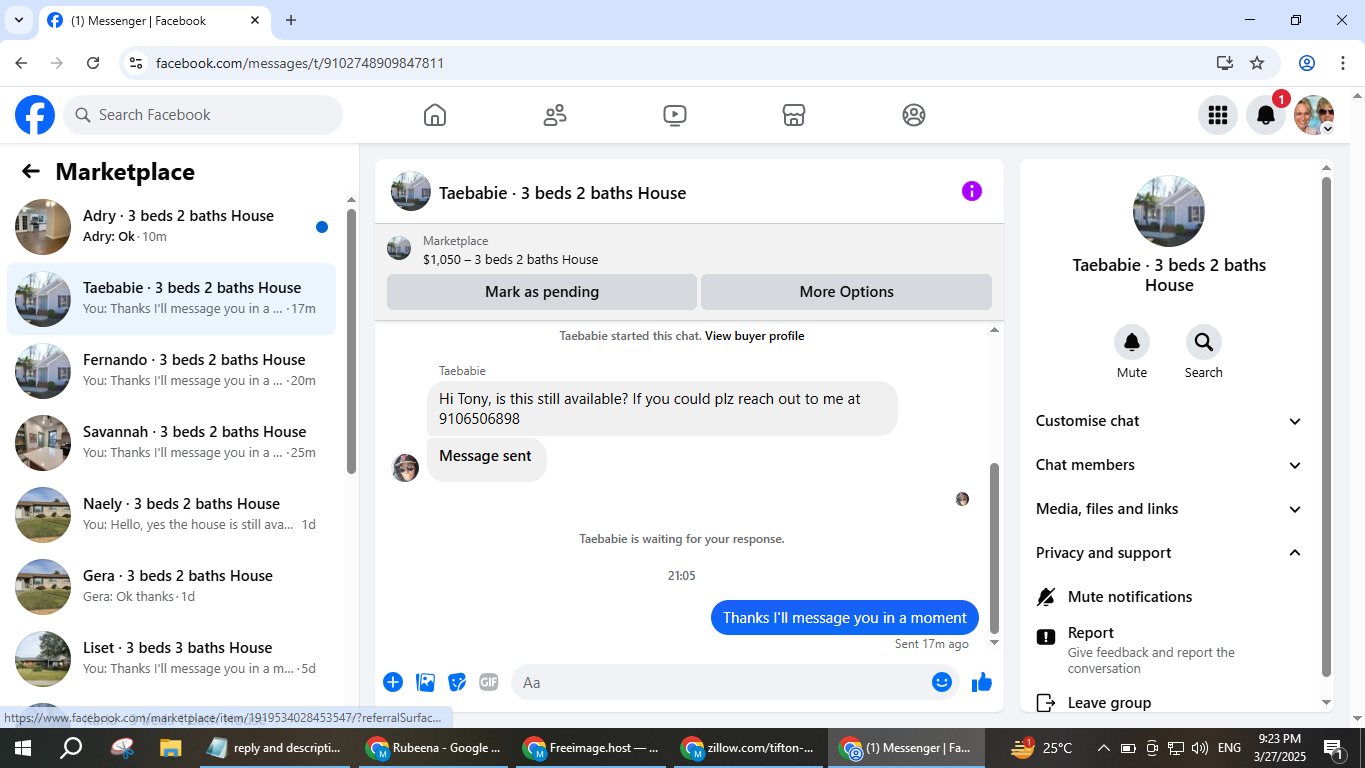Open the View buyer profile link
This screenshot has height=768, width=1365.
tap(754, 336)
